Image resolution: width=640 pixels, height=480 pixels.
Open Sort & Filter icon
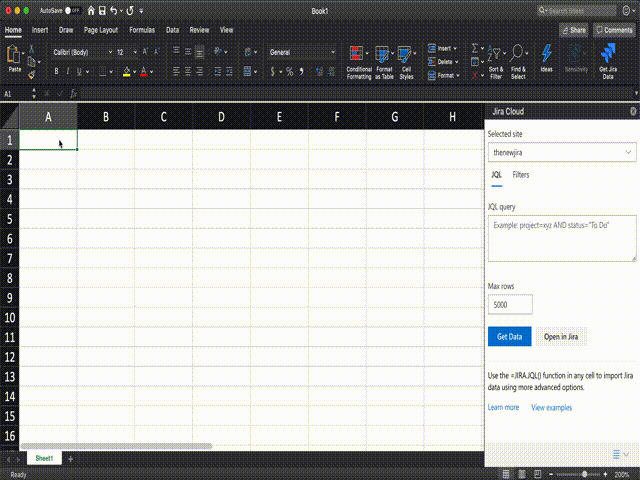pos(495,53)
